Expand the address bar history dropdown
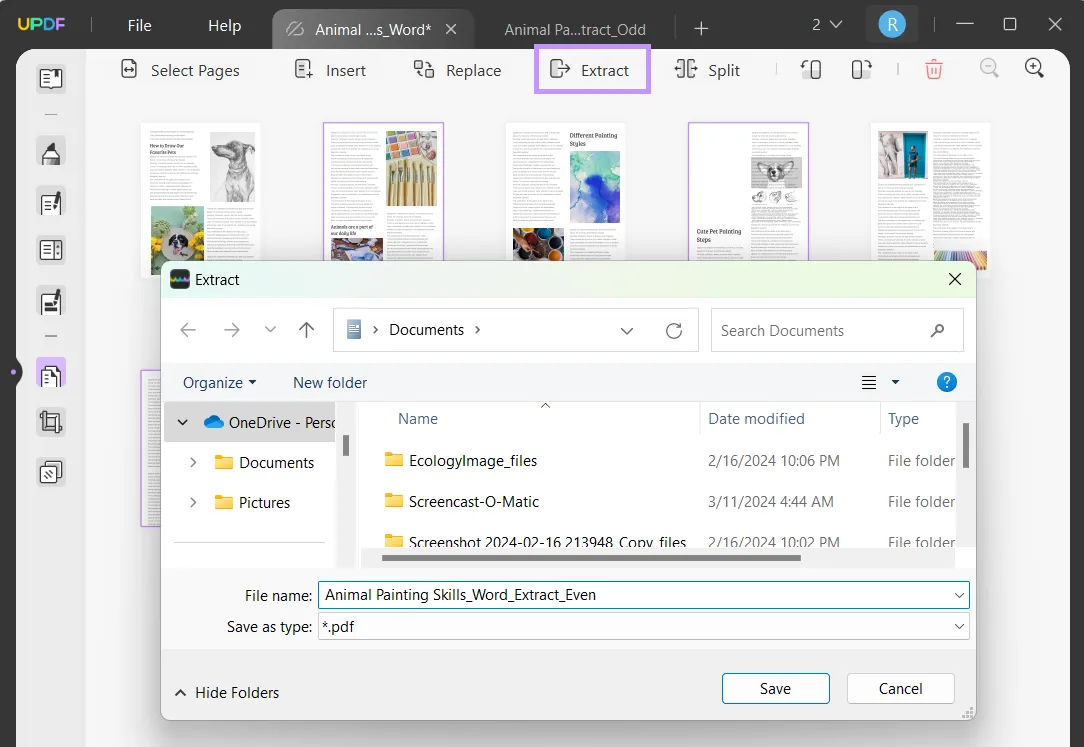The image size is (1084, 747). pyautogui.click(x=626, y=331)
